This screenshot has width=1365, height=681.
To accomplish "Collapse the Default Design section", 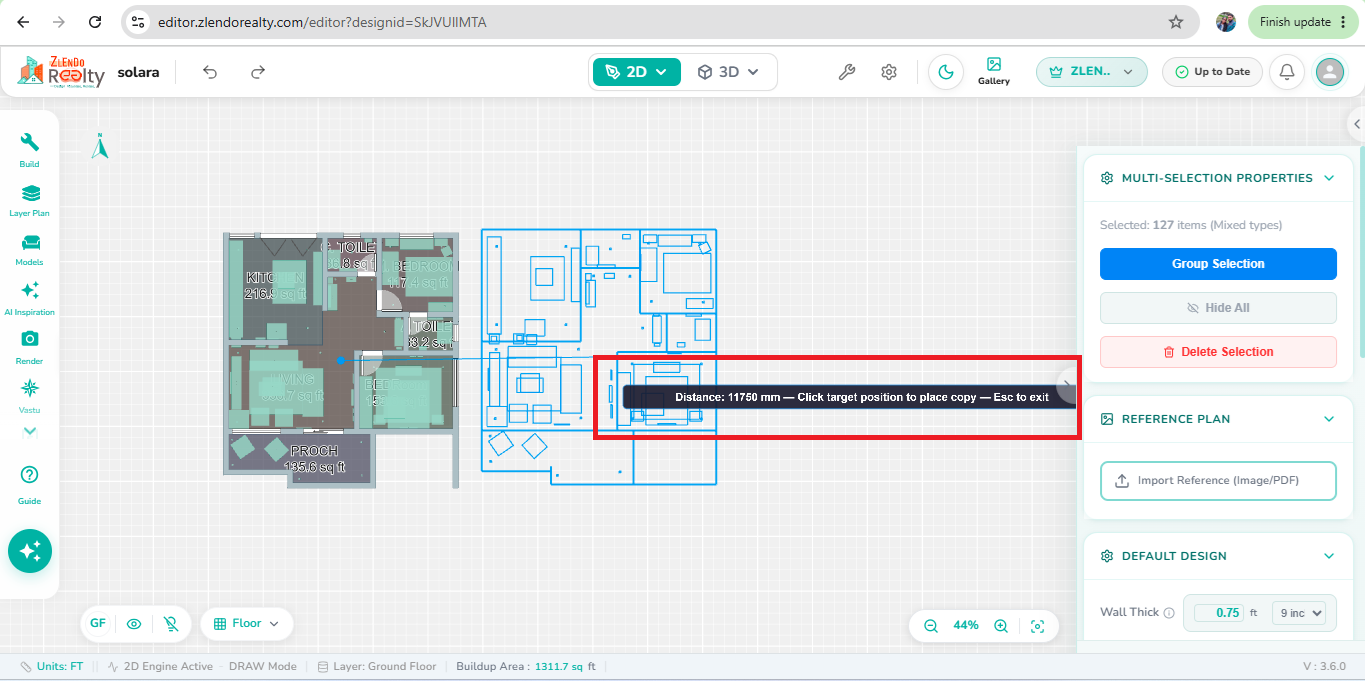I will click(x=1329, y=556).
